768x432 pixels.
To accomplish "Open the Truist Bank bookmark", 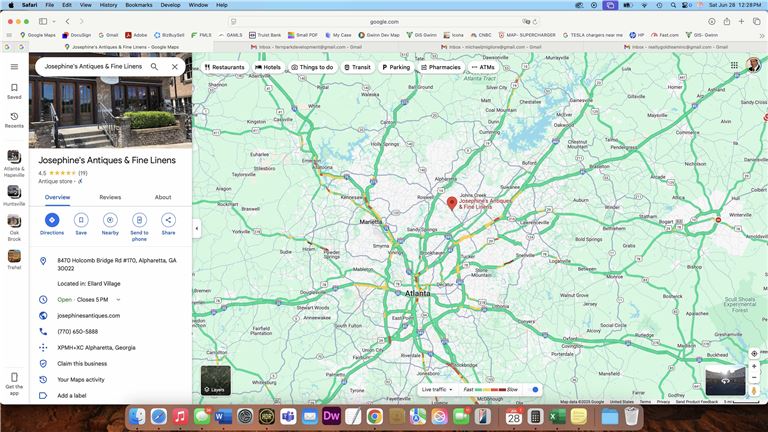I will point(265,35).
